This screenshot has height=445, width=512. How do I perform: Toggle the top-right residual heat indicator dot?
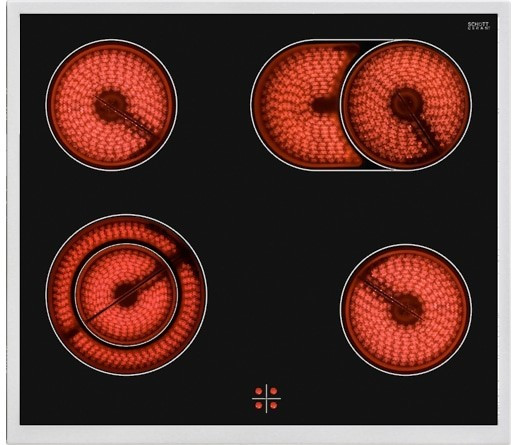[x=274, y=391]
